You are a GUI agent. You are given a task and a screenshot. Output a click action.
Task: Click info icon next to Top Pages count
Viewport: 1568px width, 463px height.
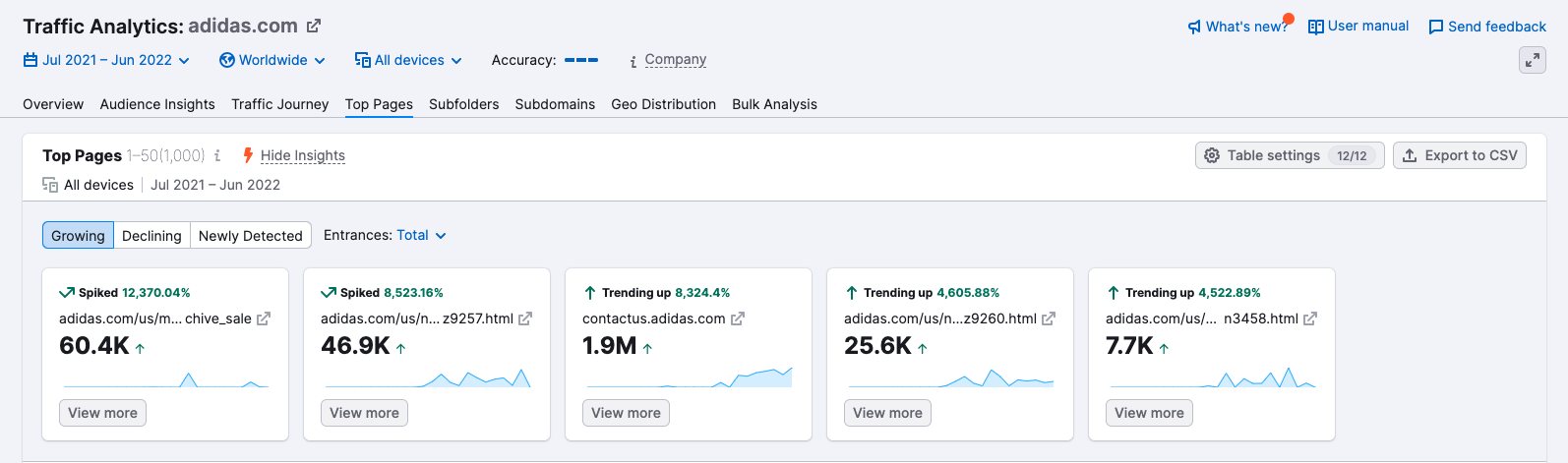[x=217, y=155]
